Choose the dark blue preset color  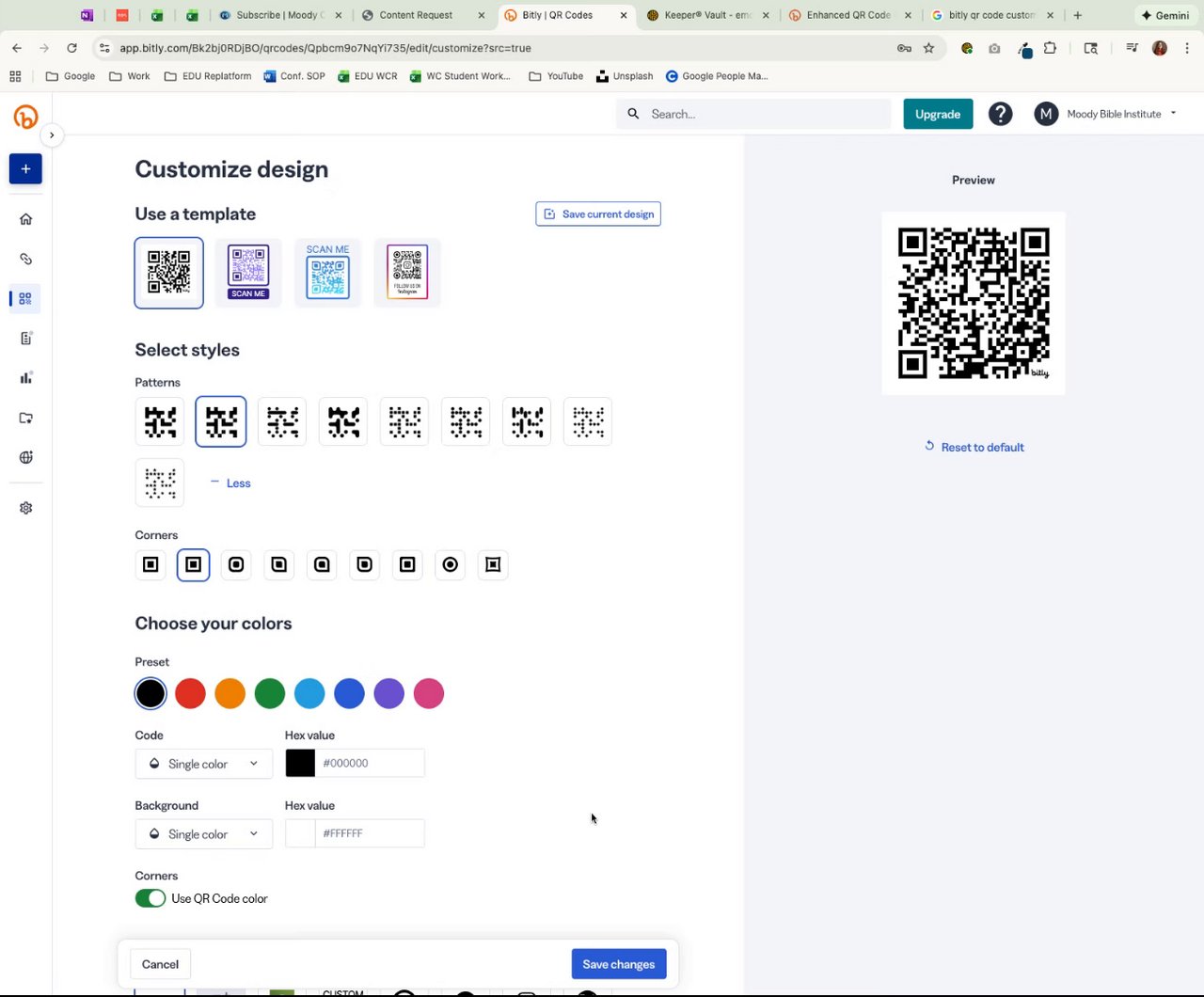coord(349,693)
